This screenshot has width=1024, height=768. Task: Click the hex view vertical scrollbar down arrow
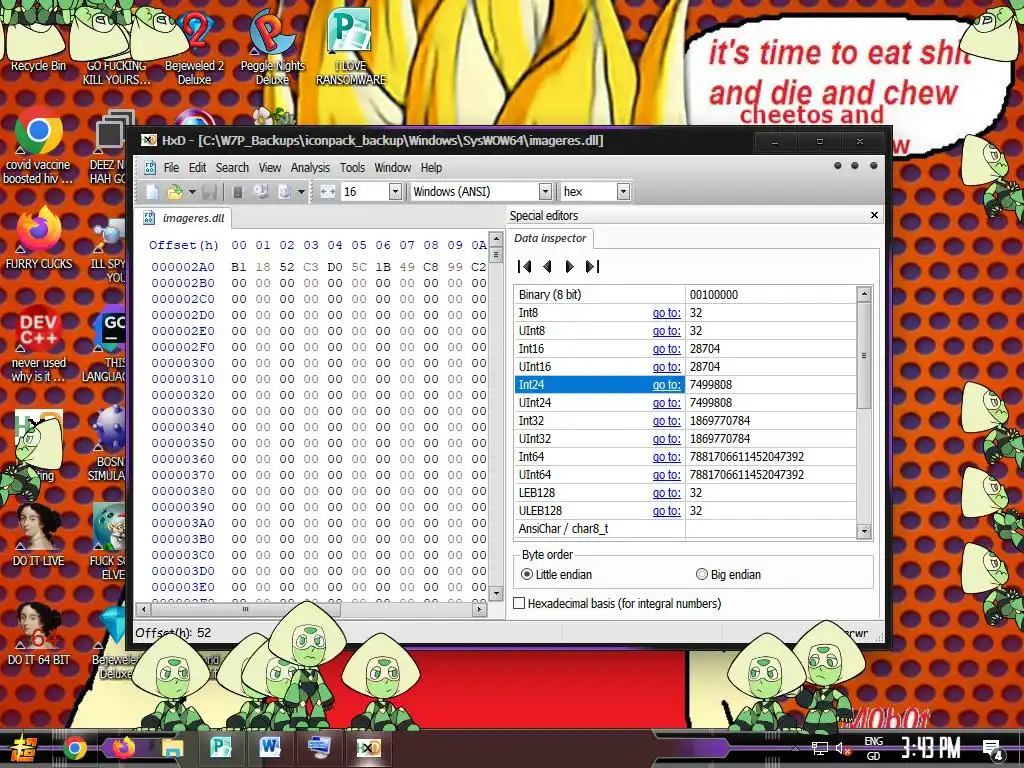pos(496,593)
